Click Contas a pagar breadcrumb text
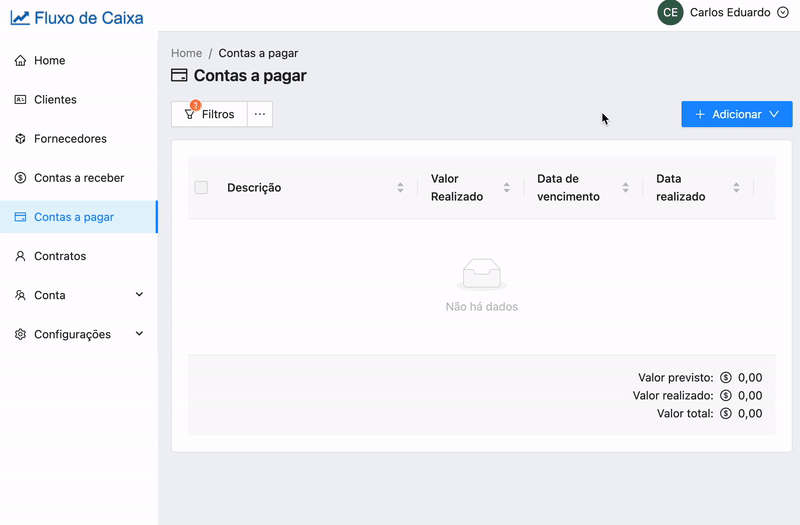 pos(258,53)
